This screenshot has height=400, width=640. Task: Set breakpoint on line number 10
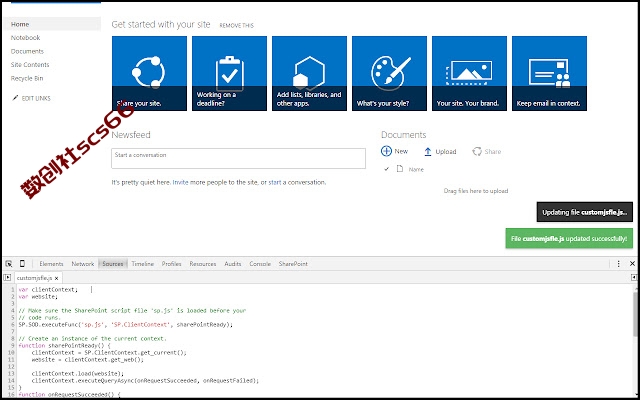click(x=11, y=352)
